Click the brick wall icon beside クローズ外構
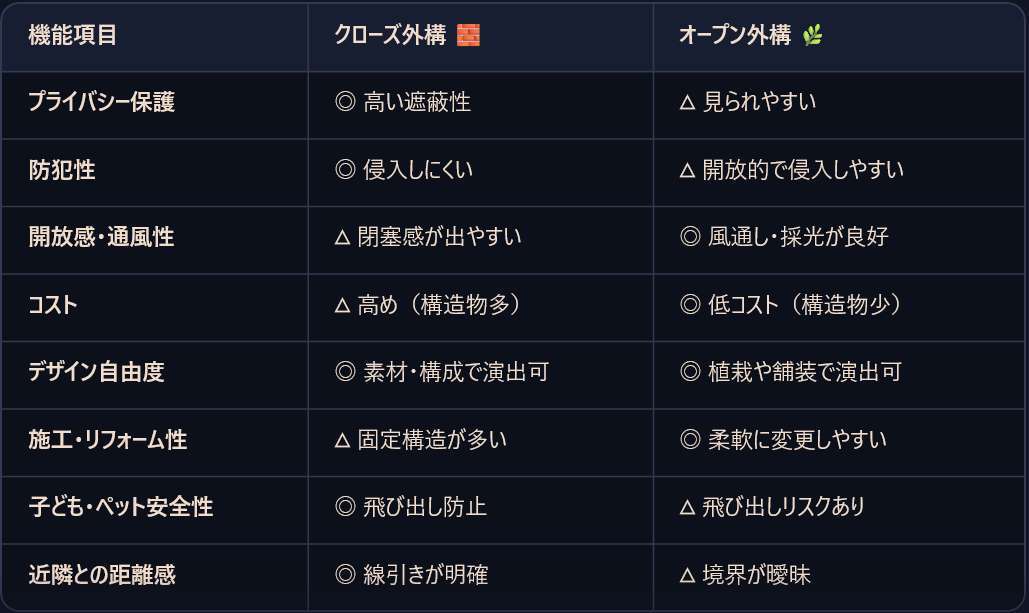 click(x=468, y=35)
